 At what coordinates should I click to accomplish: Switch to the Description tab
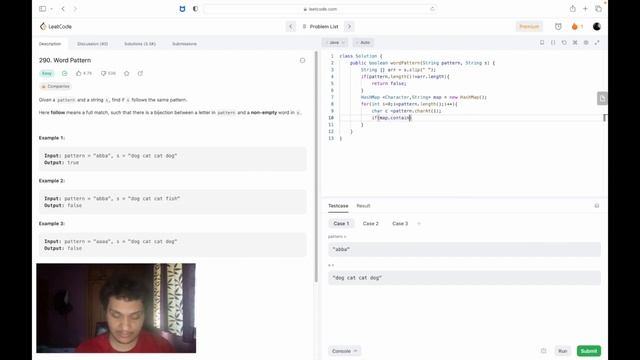point(50,44)
